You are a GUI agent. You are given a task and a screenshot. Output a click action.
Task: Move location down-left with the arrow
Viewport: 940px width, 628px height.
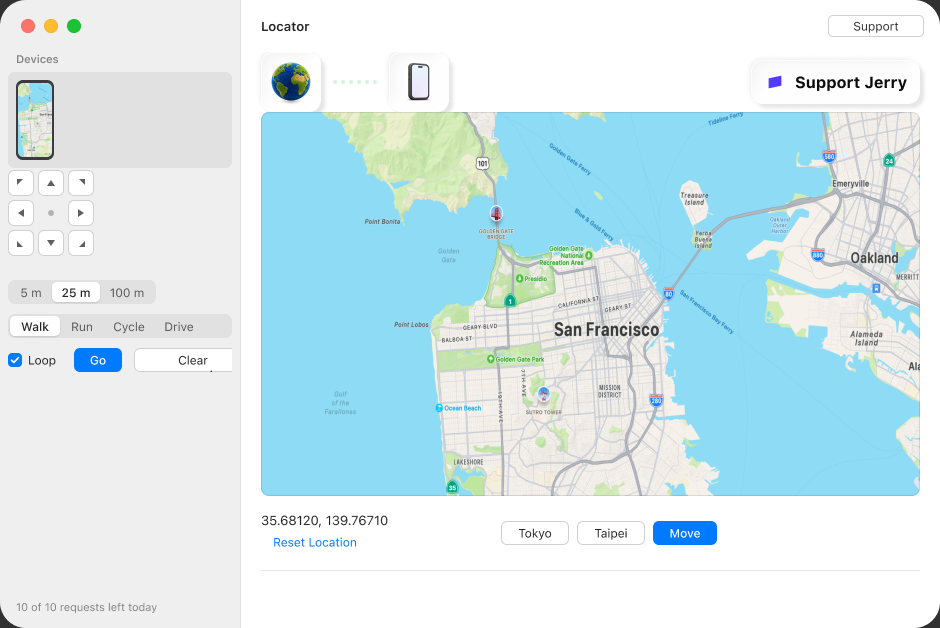pos(21,243)
